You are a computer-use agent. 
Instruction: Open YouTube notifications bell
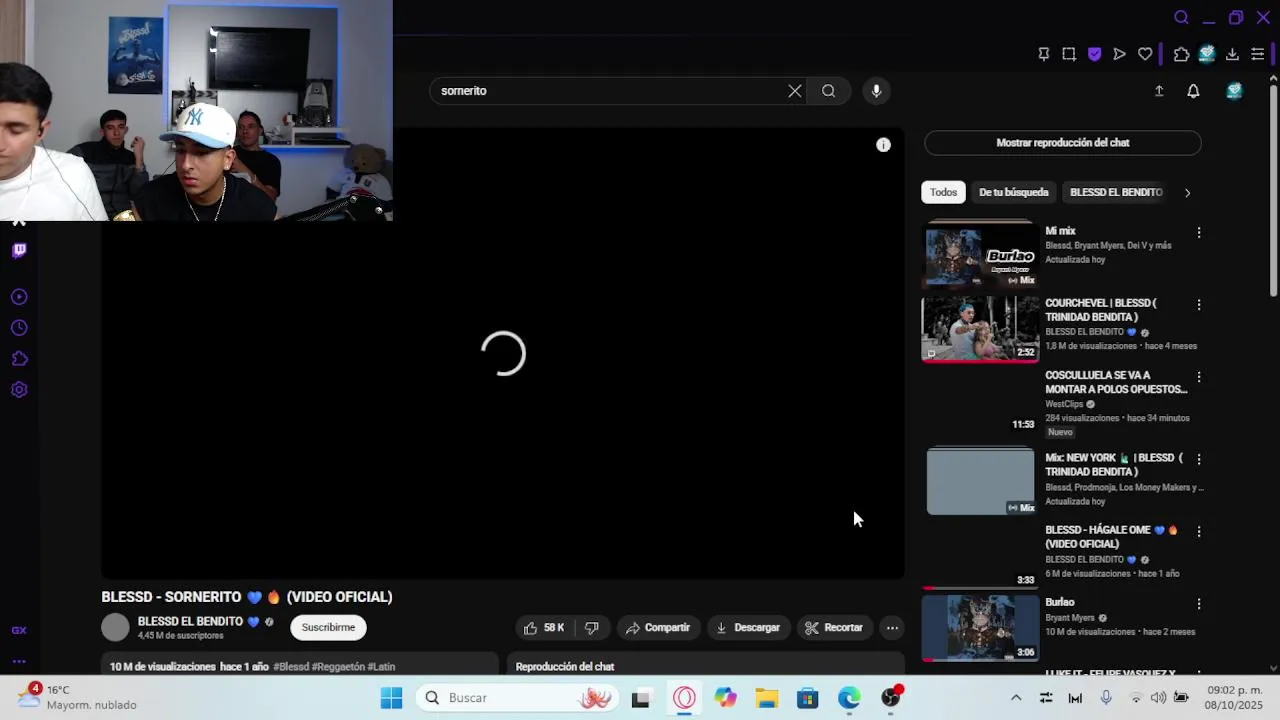click(1193, 91)
